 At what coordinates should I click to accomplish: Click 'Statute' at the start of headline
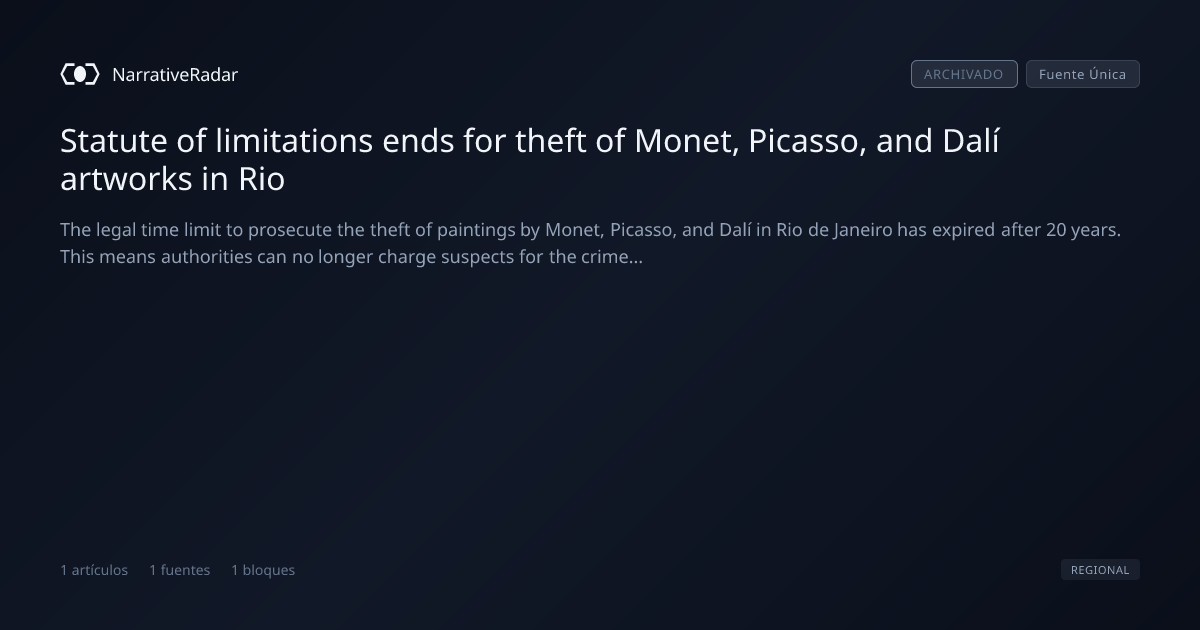pos(114,141)
